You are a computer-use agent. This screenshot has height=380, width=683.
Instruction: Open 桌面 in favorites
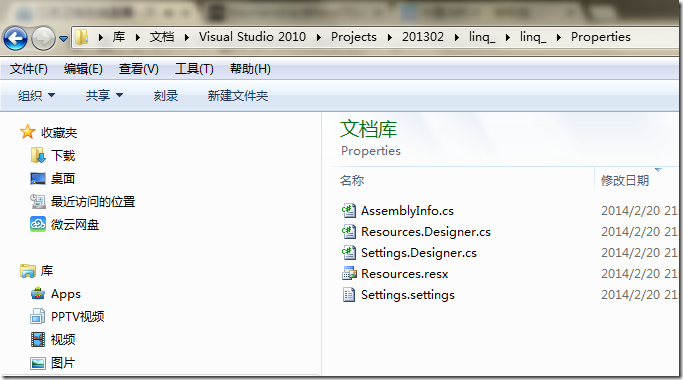63,179
